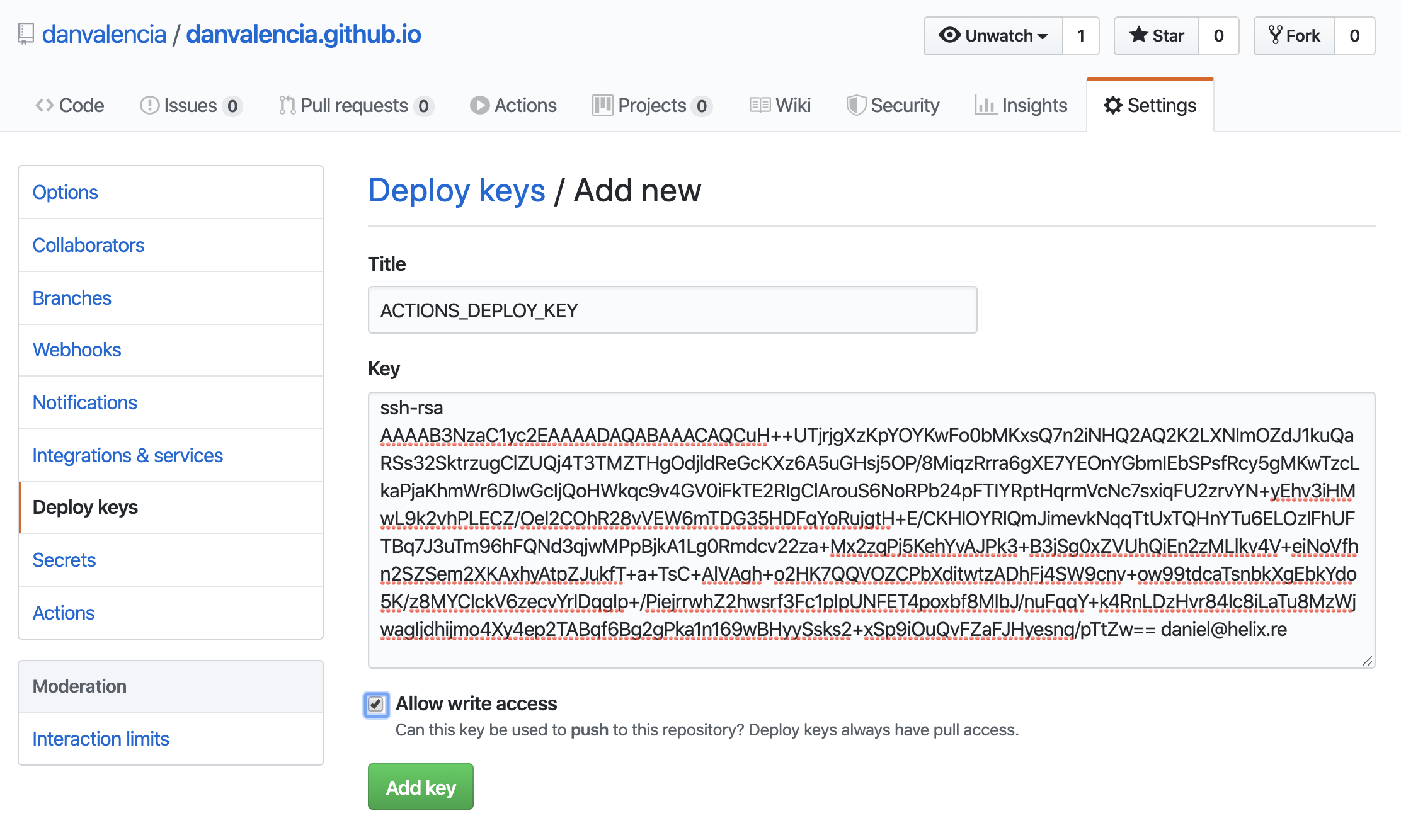The width and height of the screenshot is (1401, 840).
Task: Star this repository
Action: click(1157, 36)
